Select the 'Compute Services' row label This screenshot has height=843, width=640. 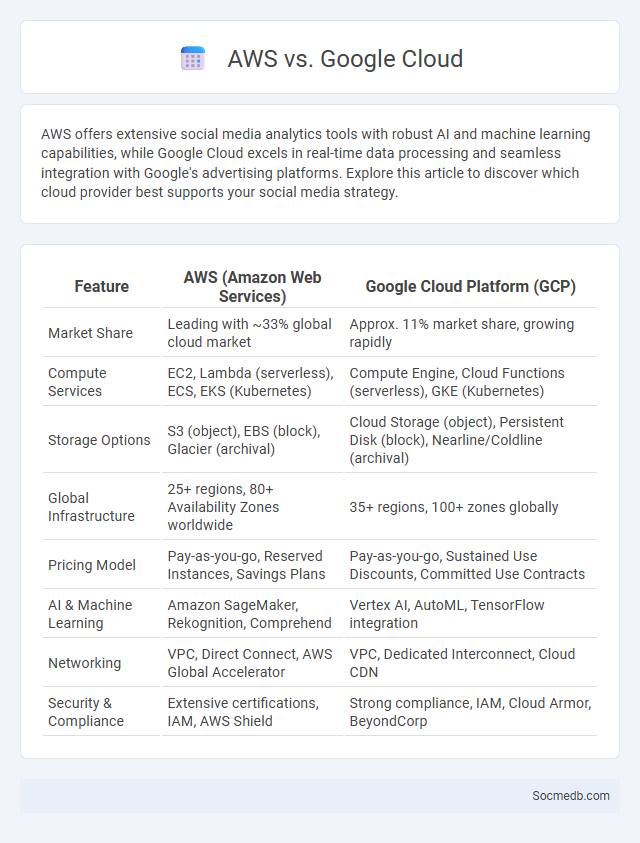click(77, 382)
